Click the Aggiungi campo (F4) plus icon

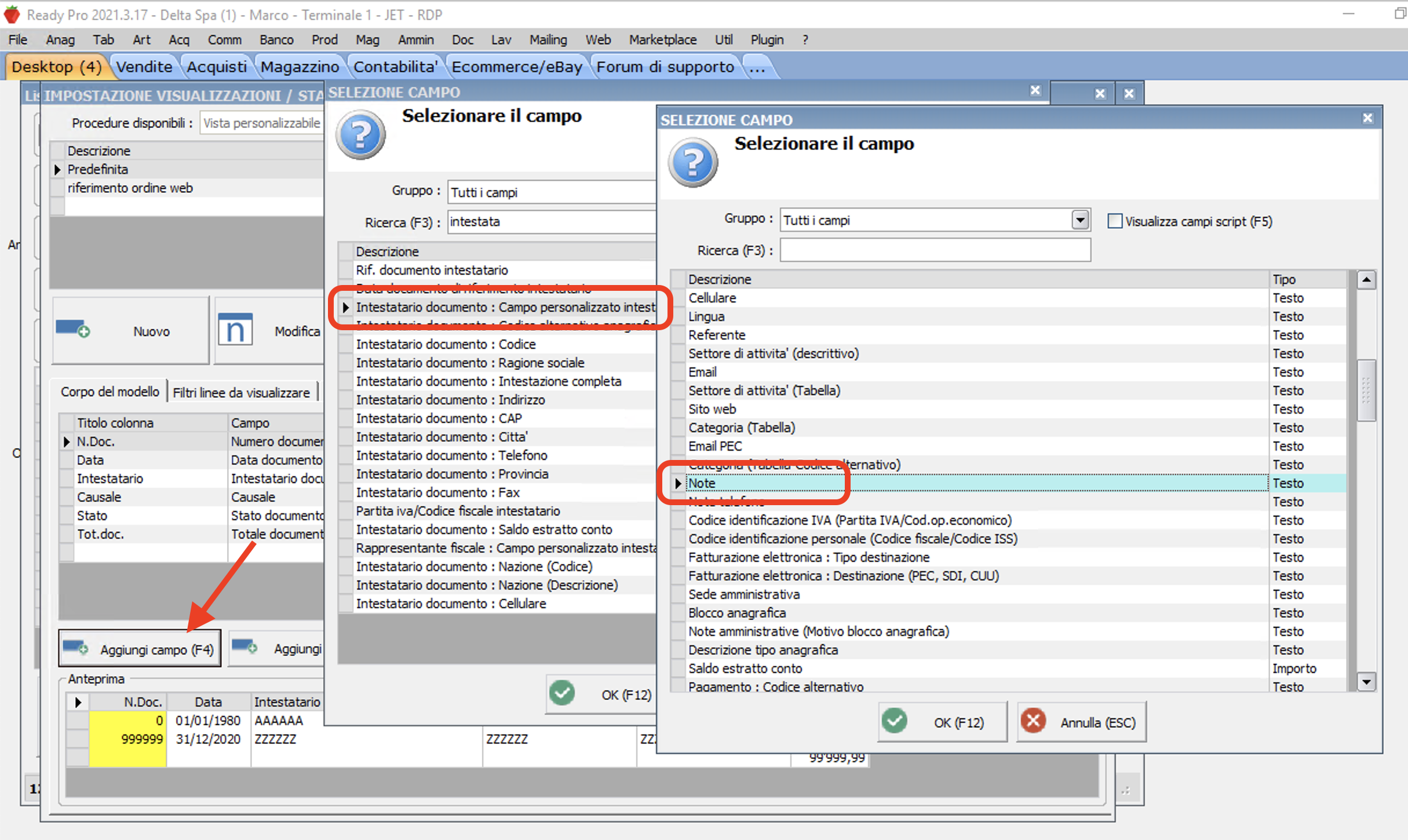tap(76, 648)
